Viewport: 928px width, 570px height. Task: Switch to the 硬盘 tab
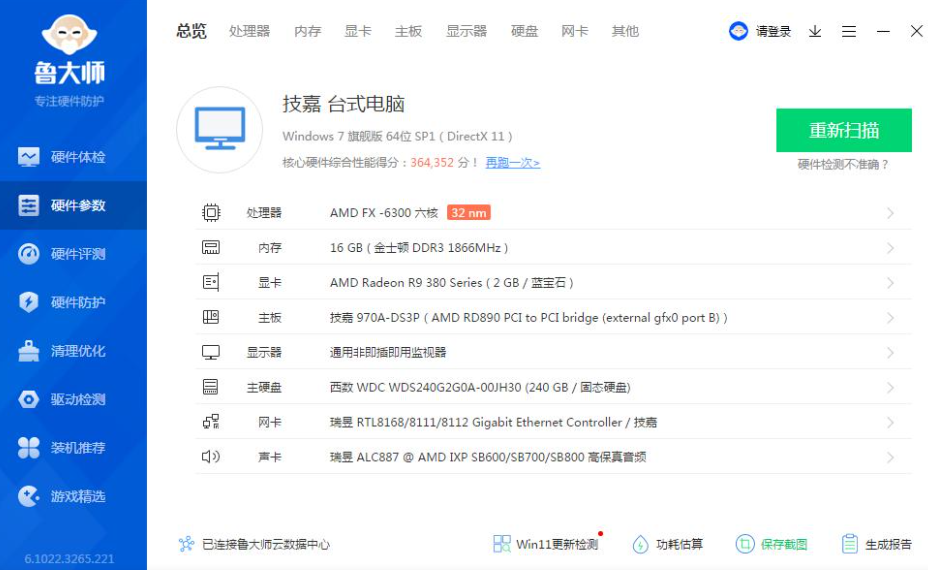pos(524,31)
